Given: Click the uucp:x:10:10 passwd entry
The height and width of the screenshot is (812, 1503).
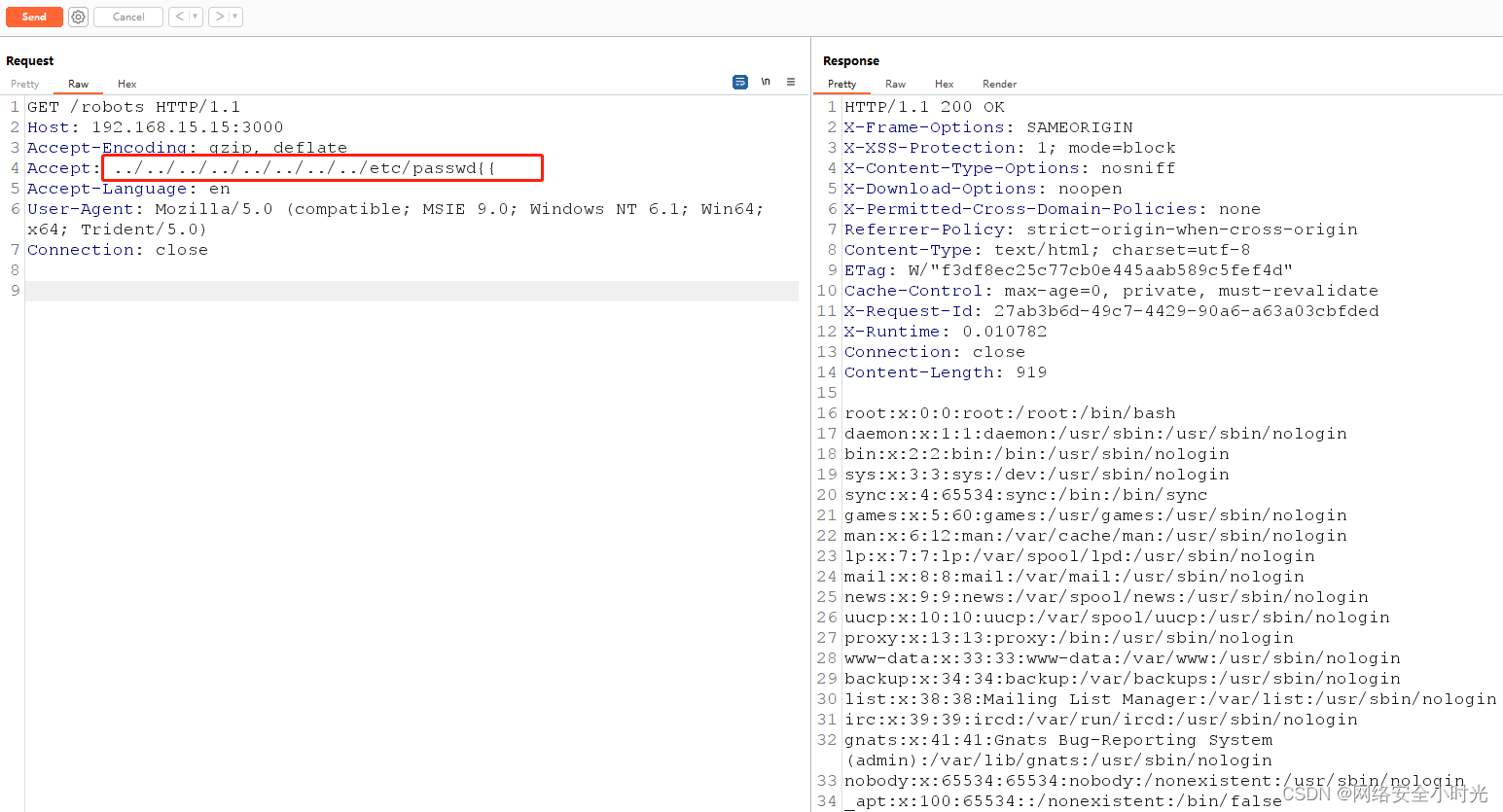Looking at the screenshot, I should tap(1118, 618).
